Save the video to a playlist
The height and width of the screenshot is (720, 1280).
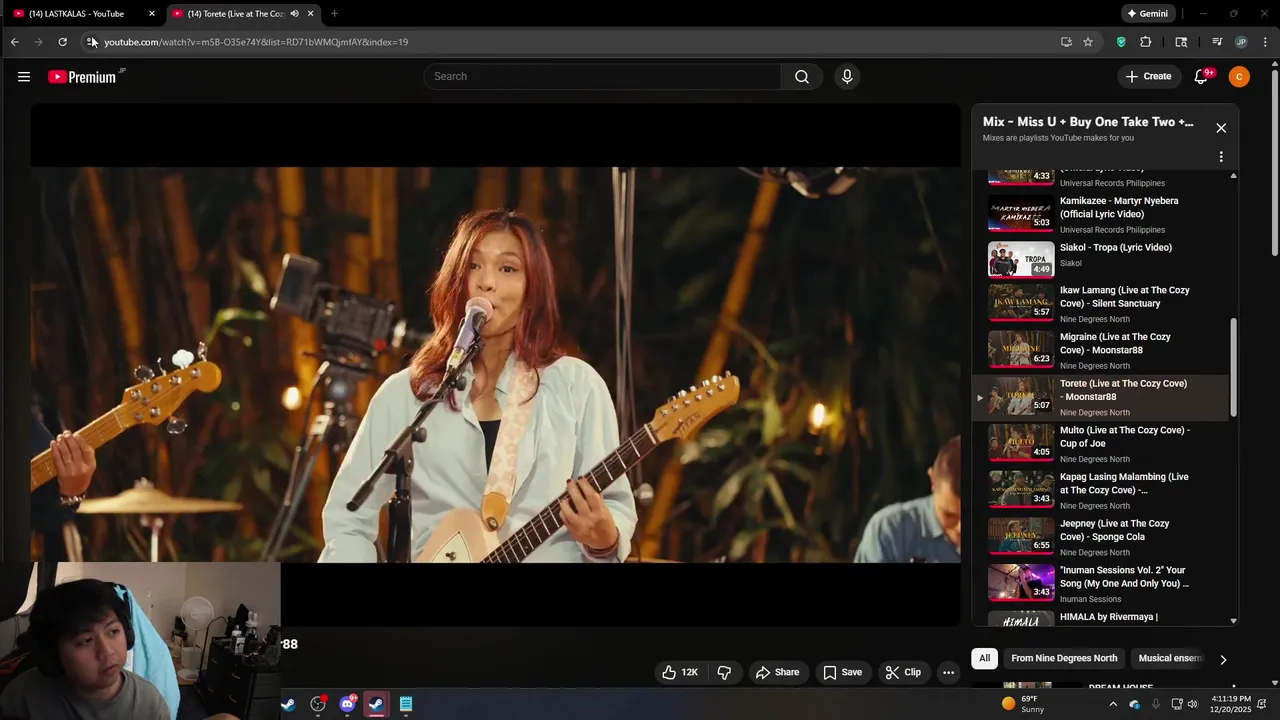[x=842, y=672]
